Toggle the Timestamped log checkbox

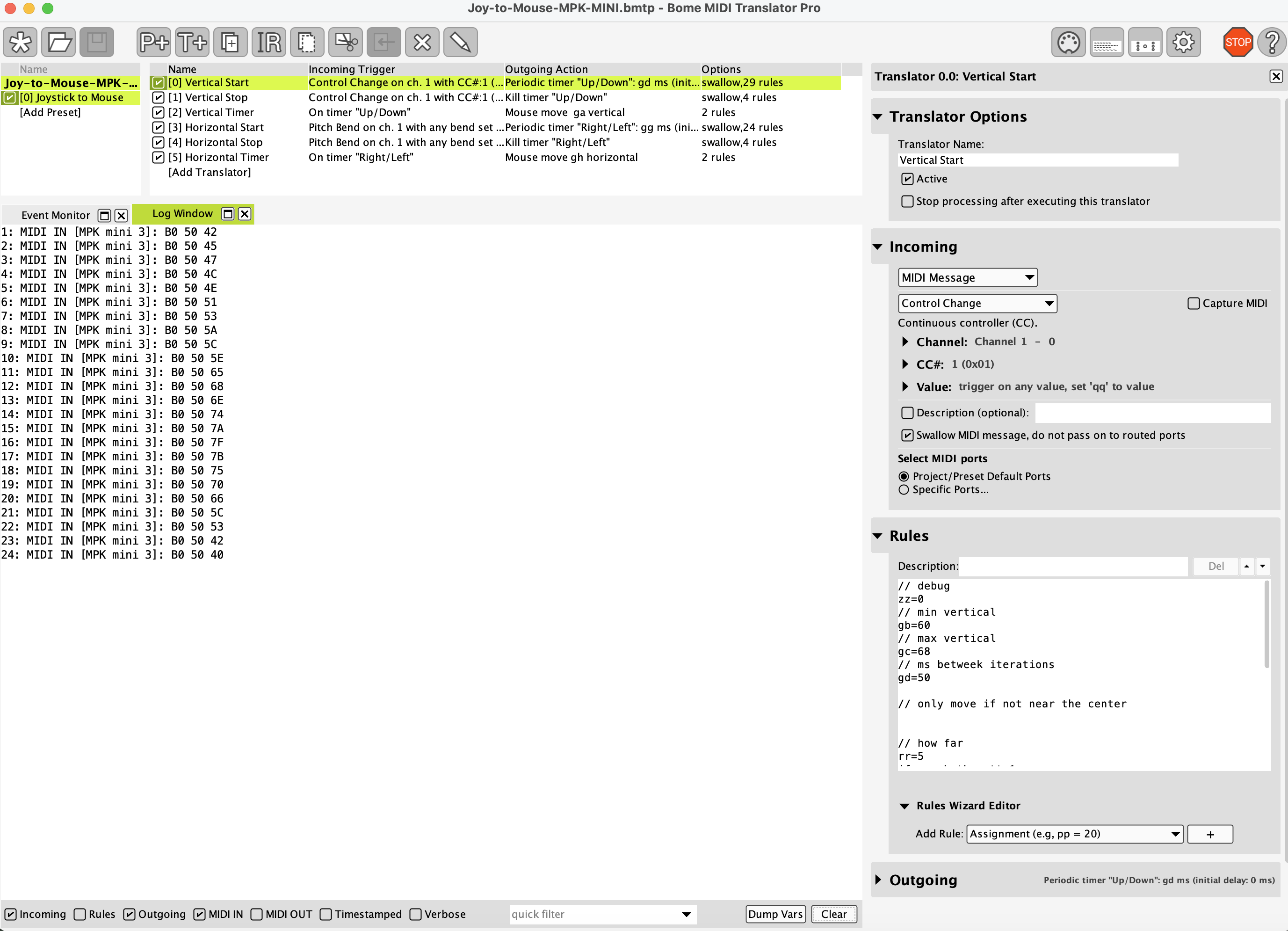[x=326, y=914]
